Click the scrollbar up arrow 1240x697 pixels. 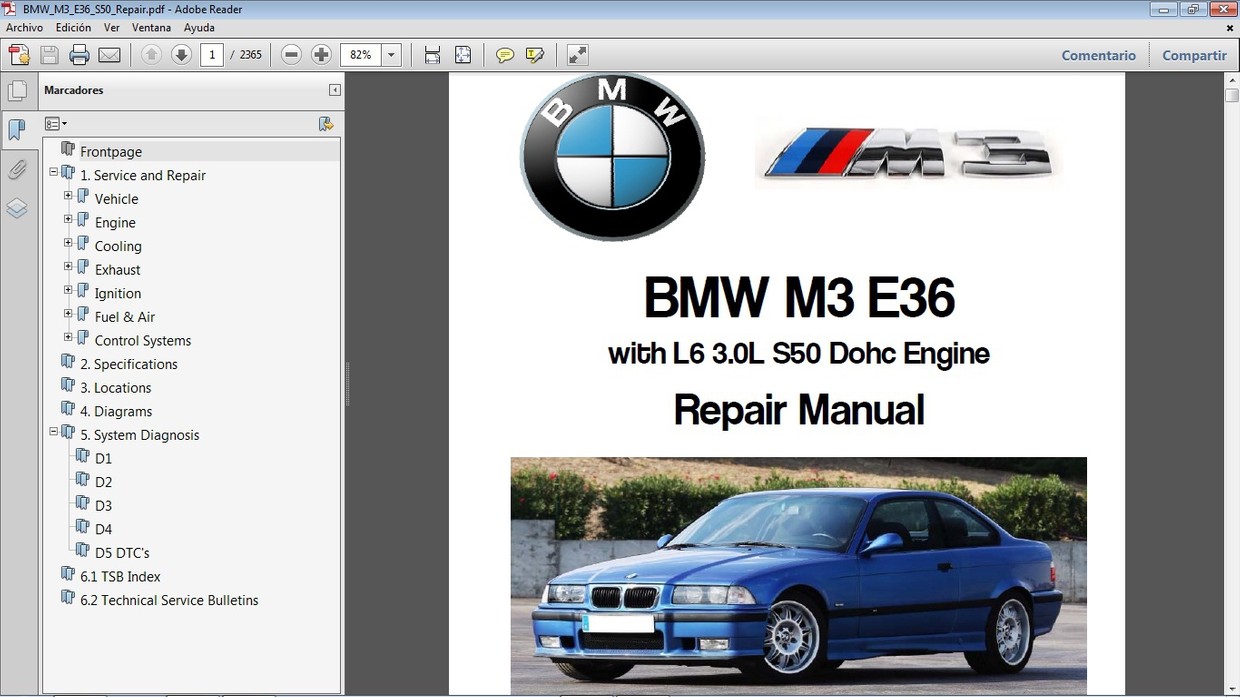[1232, 79]
